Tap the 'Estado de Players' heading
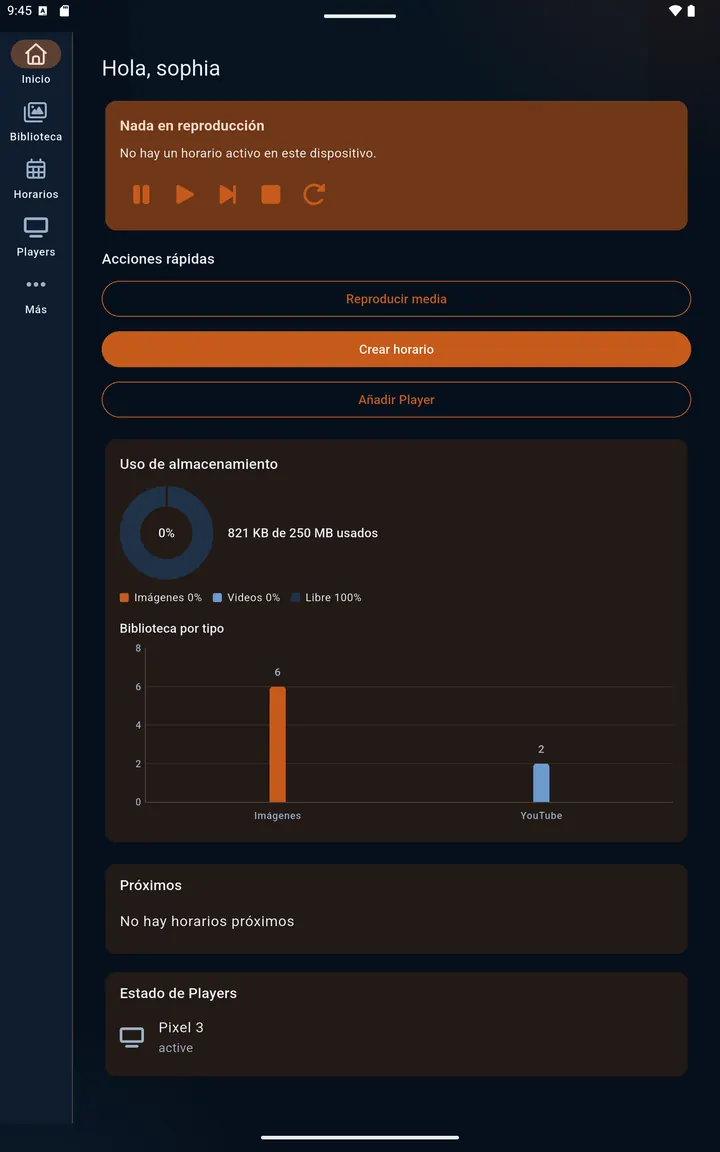The width and height of the screenshot is (720, 1152). tap(179, 993)
